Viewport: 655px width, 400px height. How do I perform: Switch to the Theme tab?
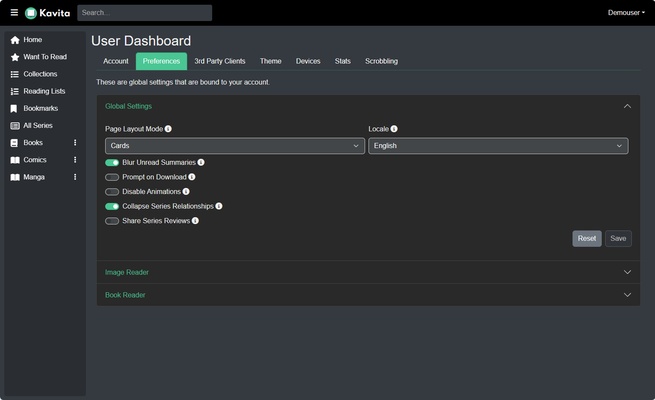point(271,61)
